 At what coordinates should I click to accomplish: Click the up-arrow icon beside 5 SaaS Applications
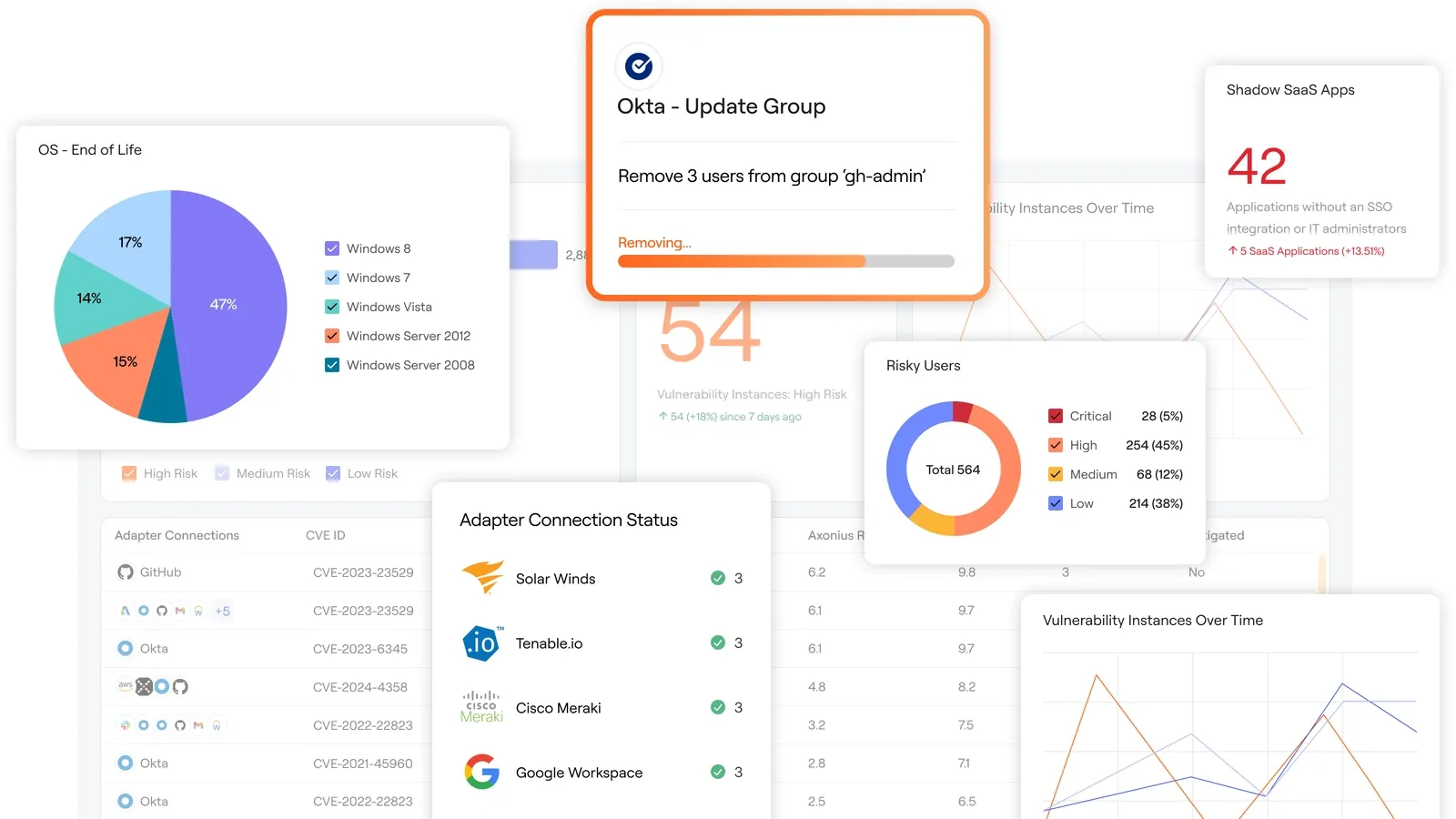click(x=1232, y=250)
